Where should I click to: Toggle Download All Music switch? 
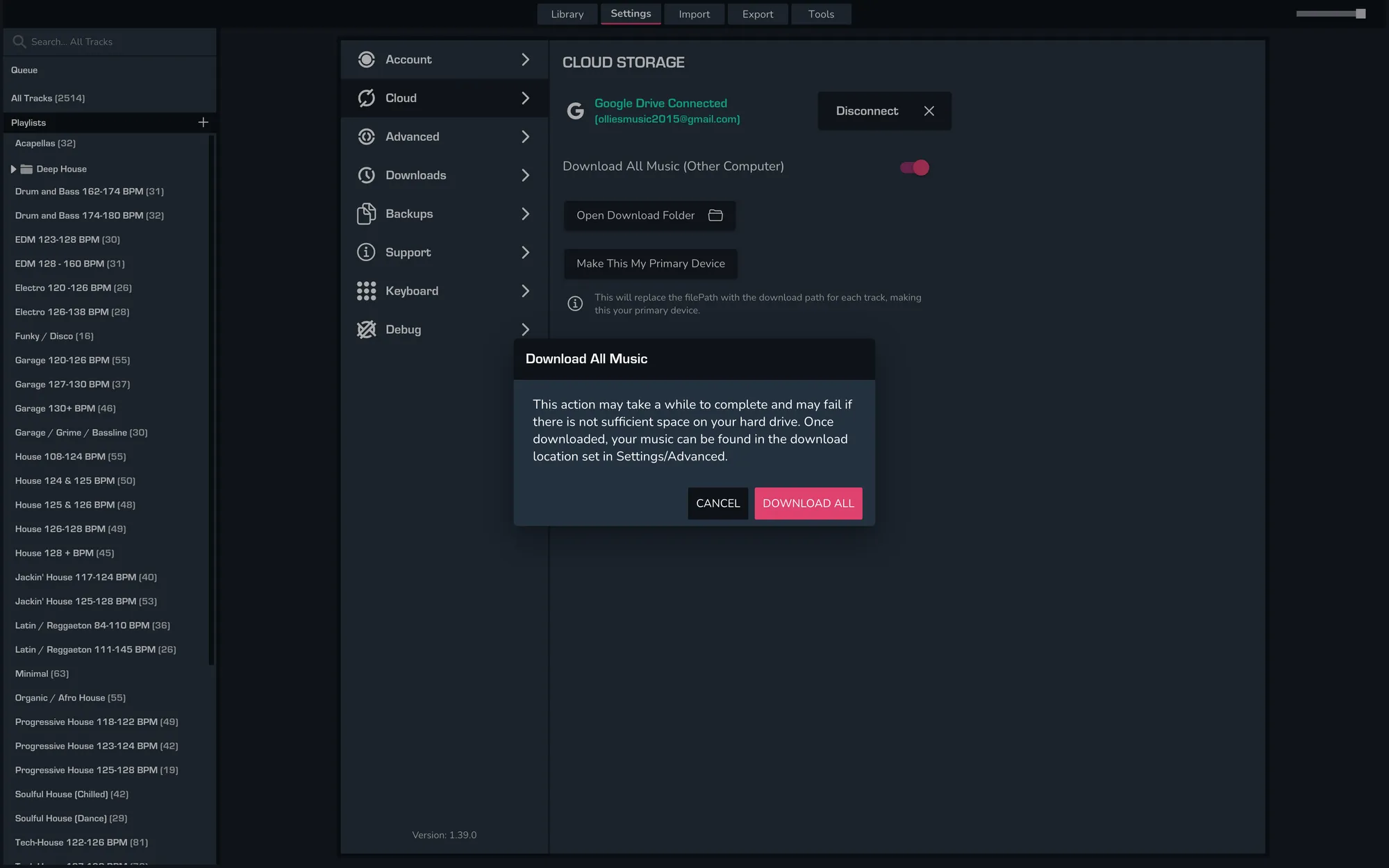click(x=914, y=167)
